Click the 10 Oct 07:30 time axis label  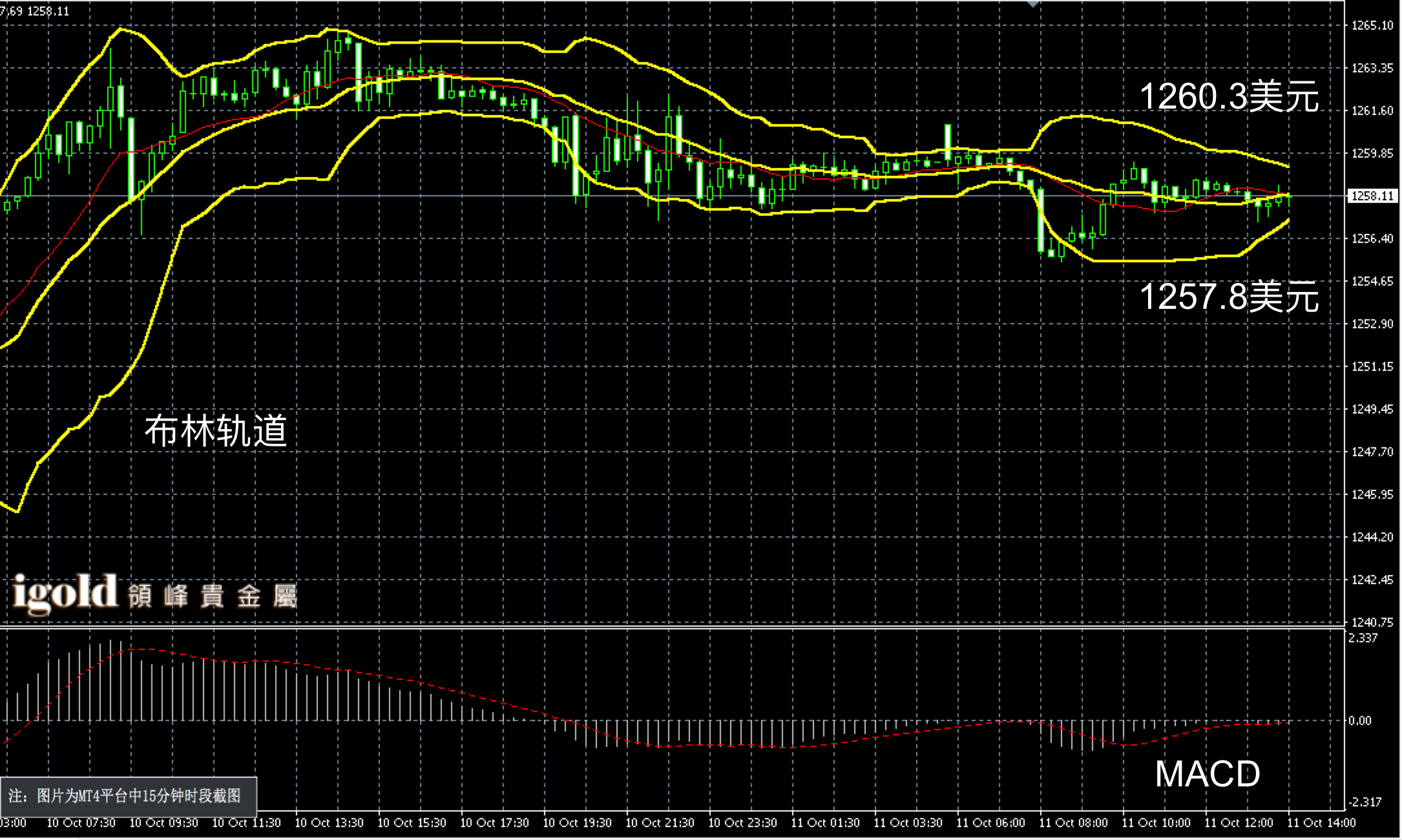(x=81, y=823)
